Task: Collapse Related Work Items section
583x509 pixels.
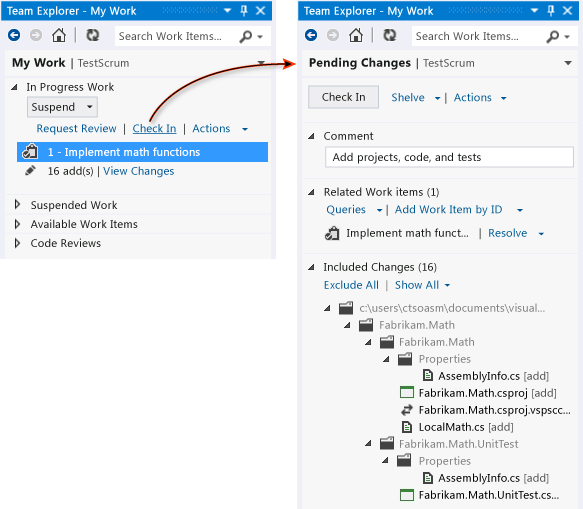Action: (x=312, y=192)
